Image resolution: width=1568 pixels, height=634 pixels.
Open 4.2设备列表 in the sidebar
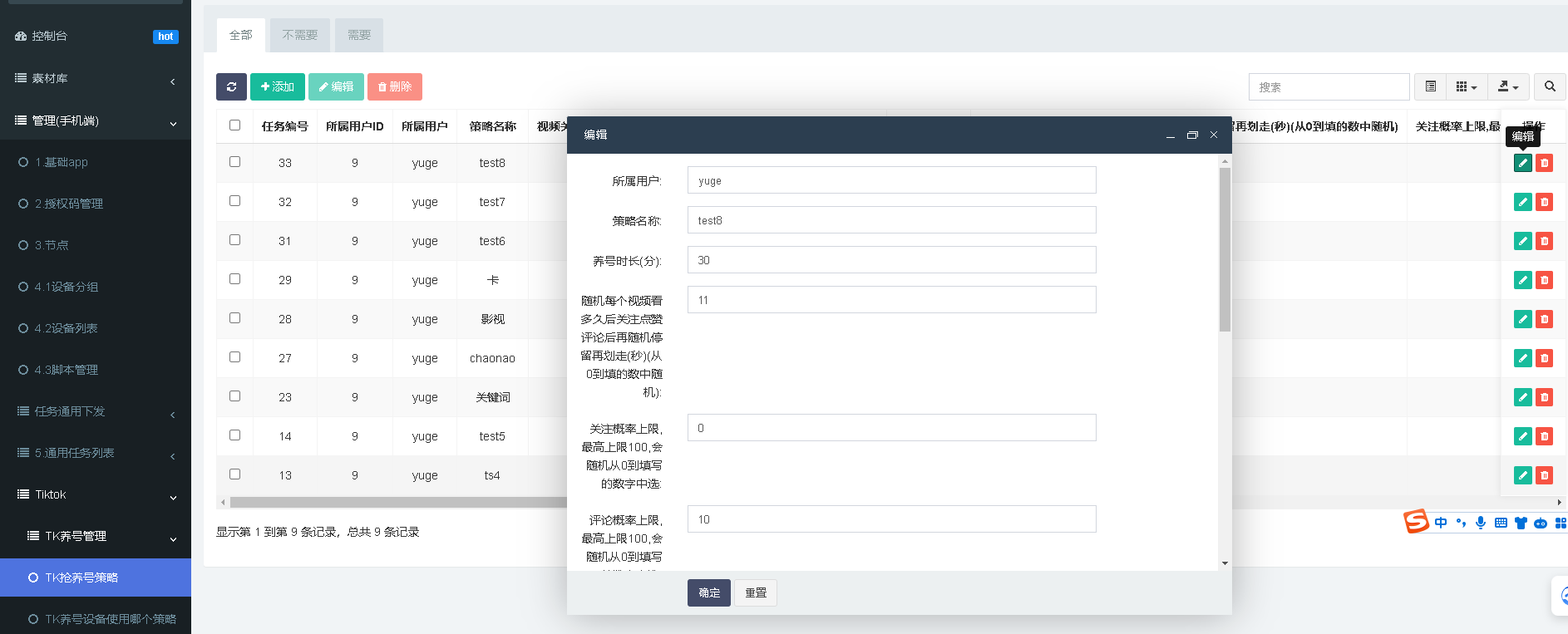96,328
